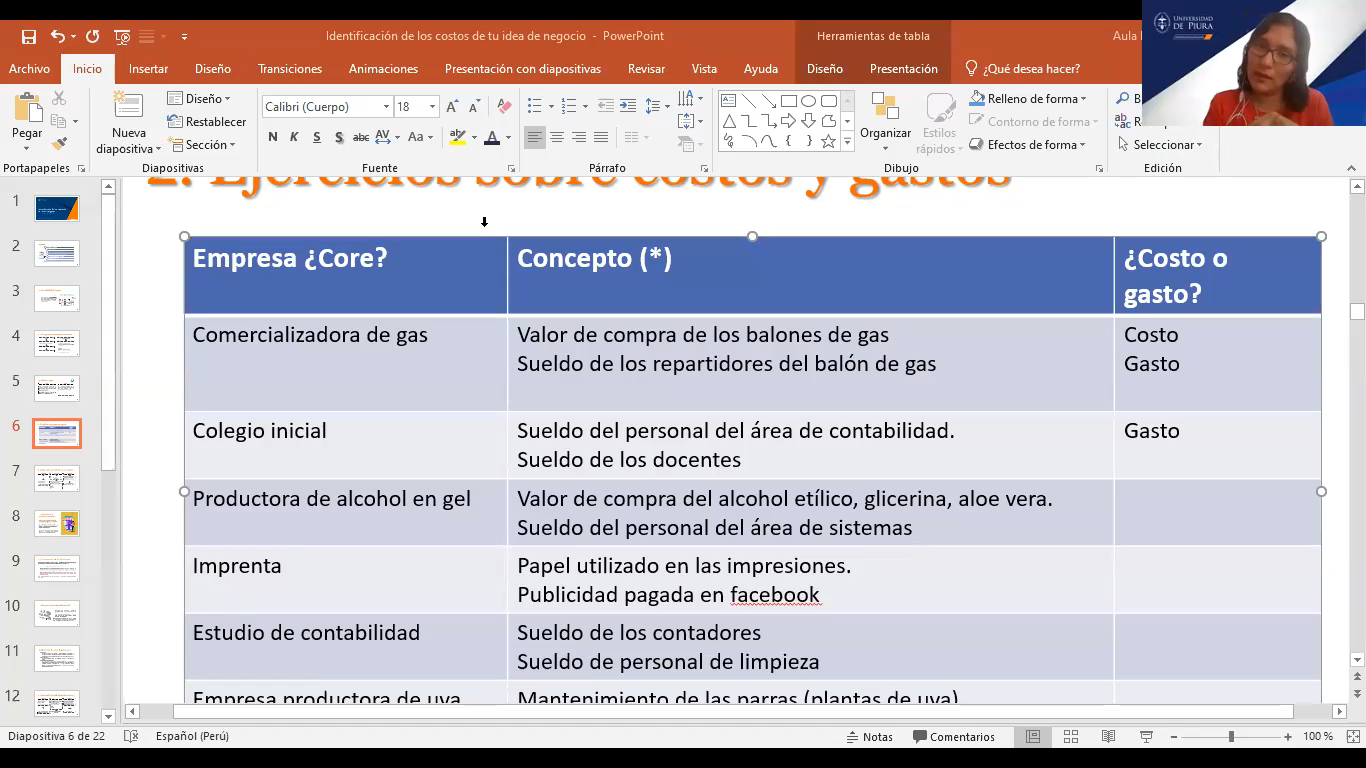Select the star shape in shapes gallery
This screenshot has height=768, width=1366.
[x=828, y=142]
